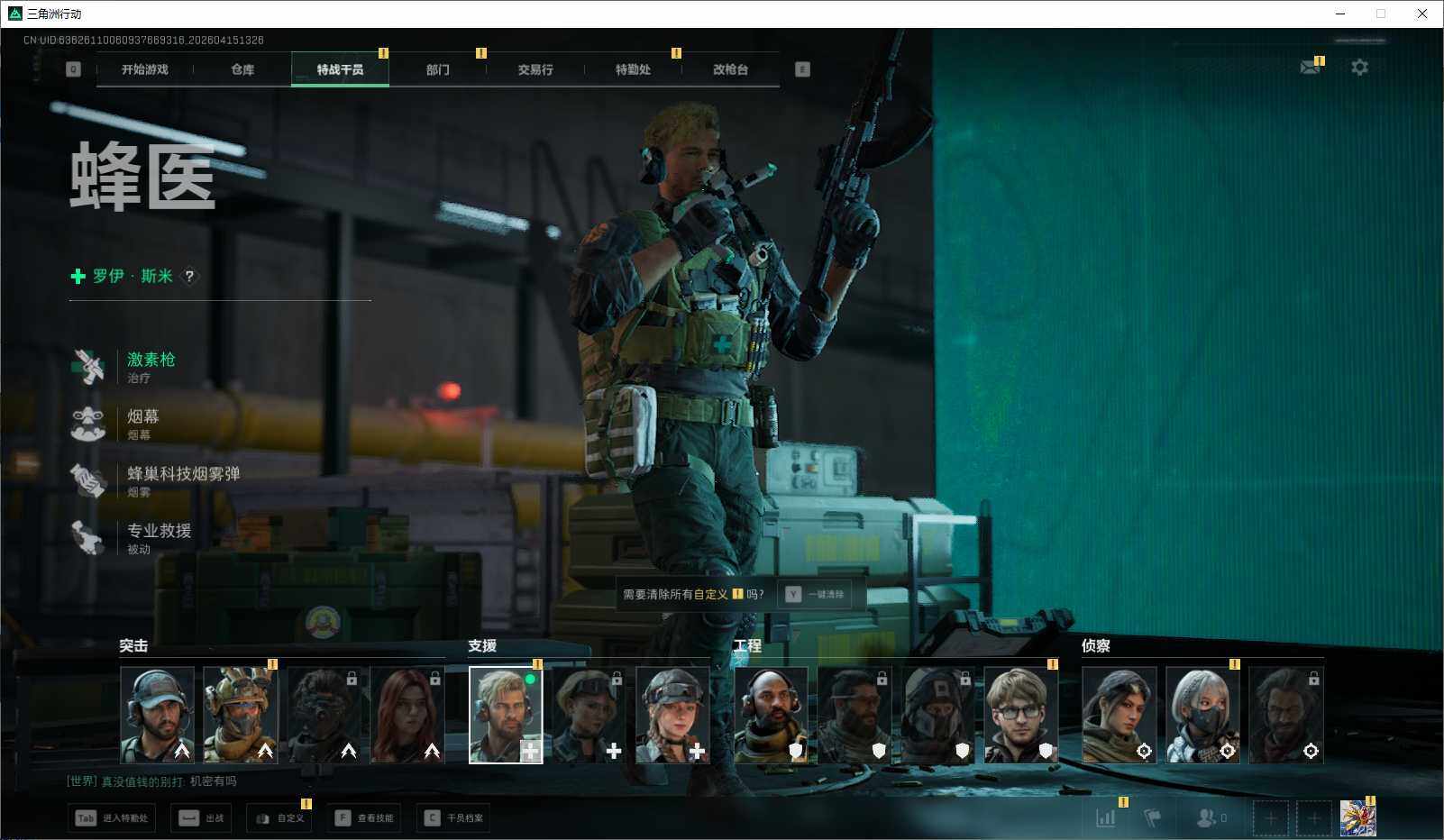The height and width of the screenshot is (840, 1444).
Task: Select the dark-haired woman operator under 侦察
Action: coord(1119,715)
